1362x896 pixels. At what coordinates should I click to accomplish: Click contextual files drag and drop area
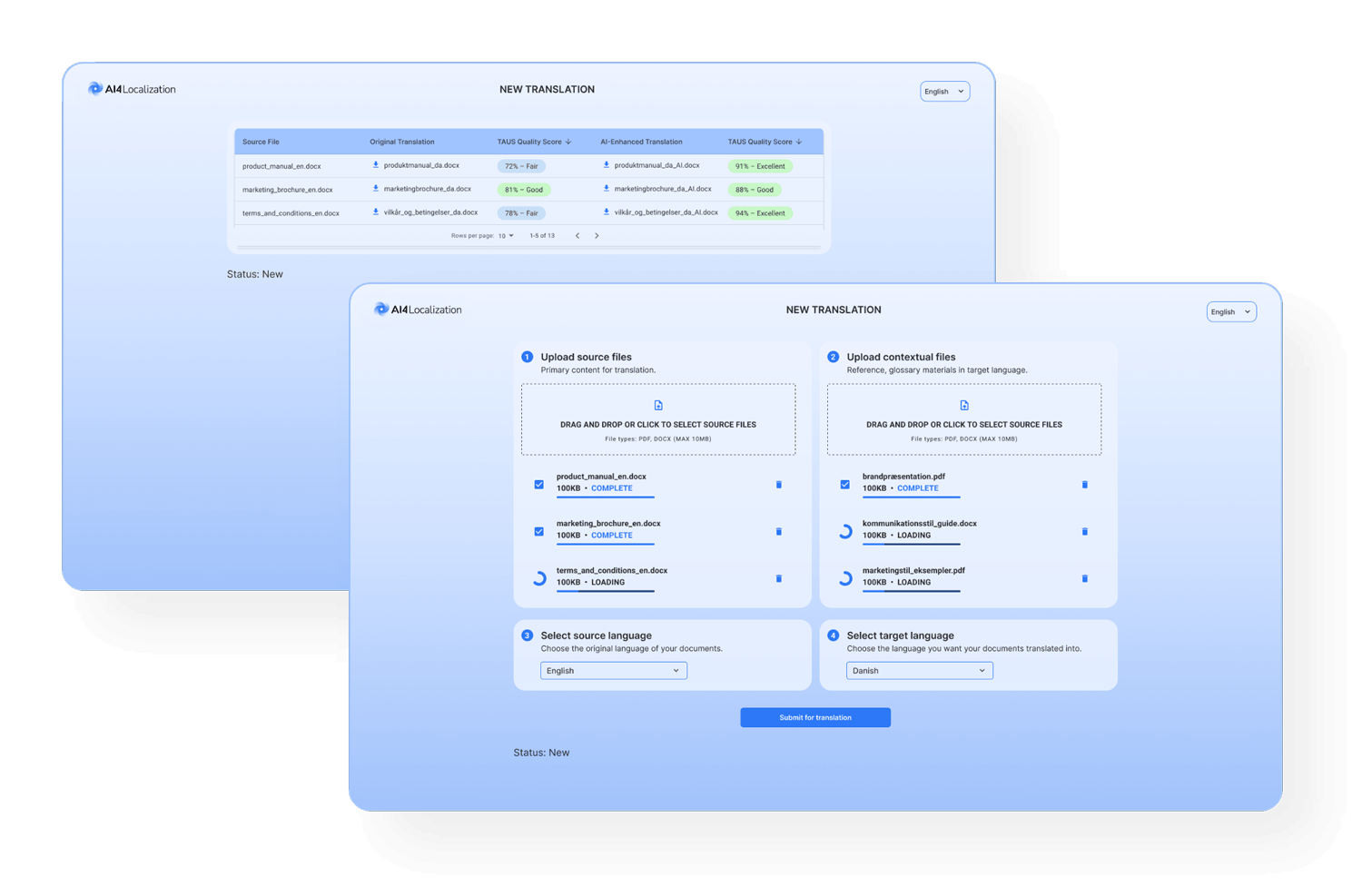click(x=964, y=419)
